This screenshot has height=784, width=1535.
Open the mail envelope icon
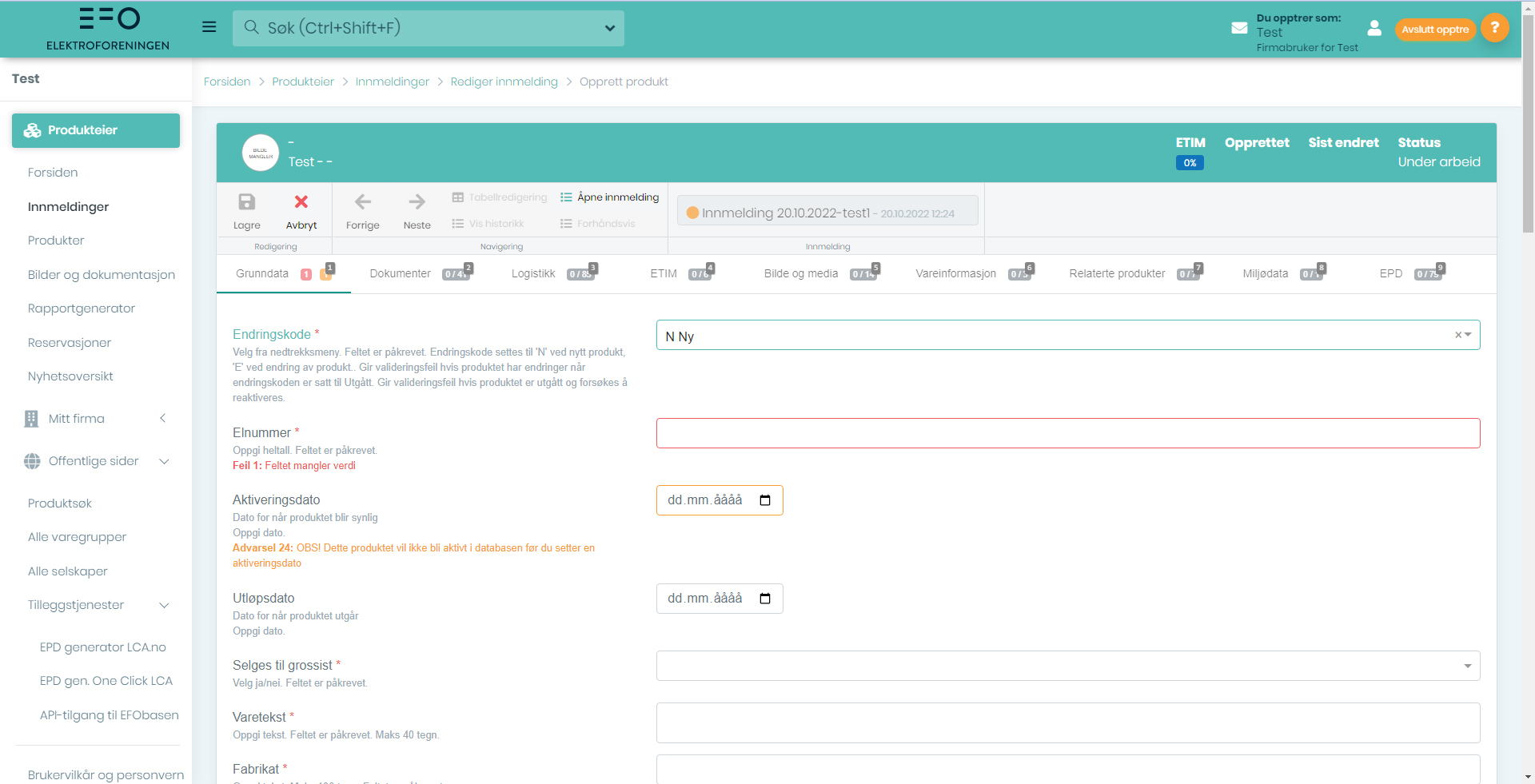click(x=1239, y=28)
